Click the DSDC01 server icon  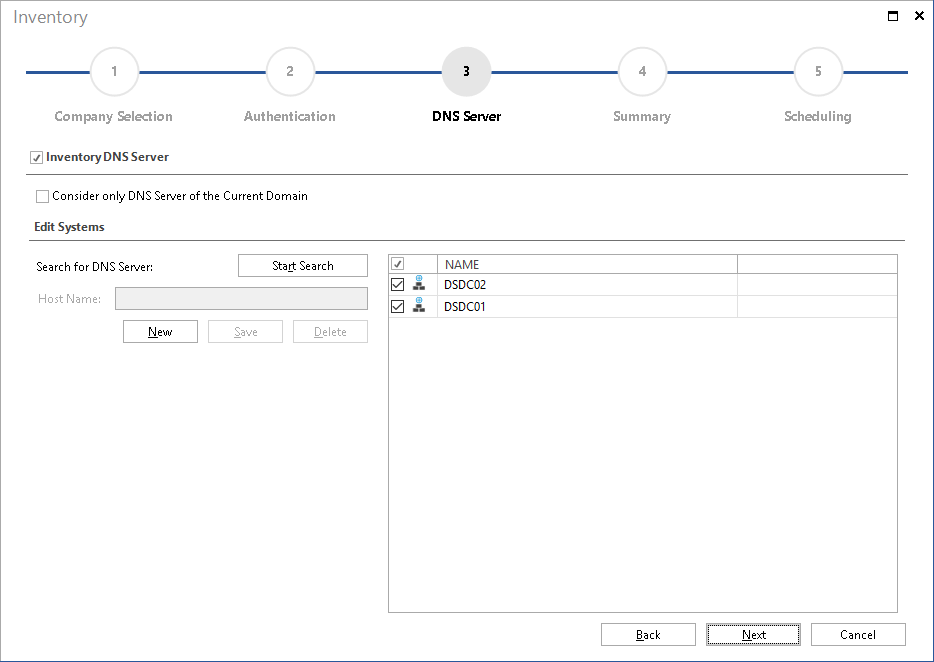pyautogui.click(x=419, y=306)
